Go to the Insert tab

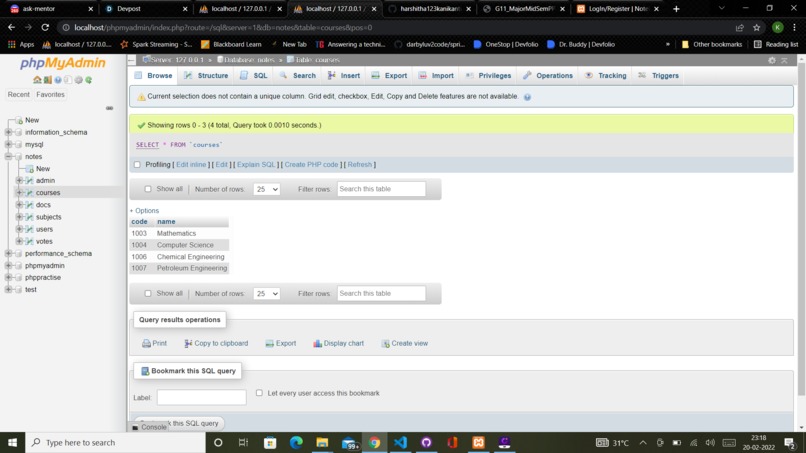344,76
